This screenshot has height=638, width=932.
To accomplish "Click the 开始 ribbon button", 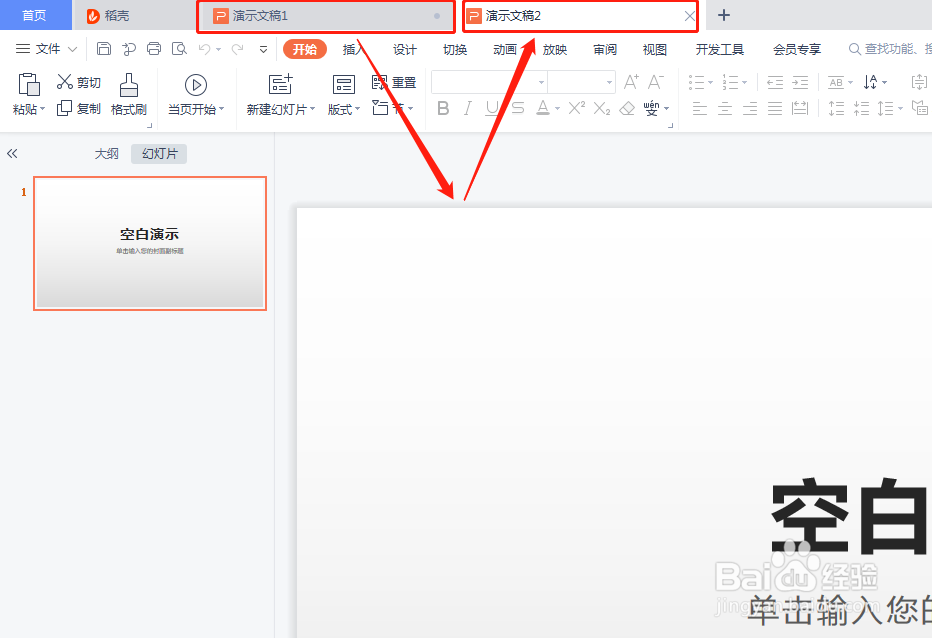I will coord(304,48).
